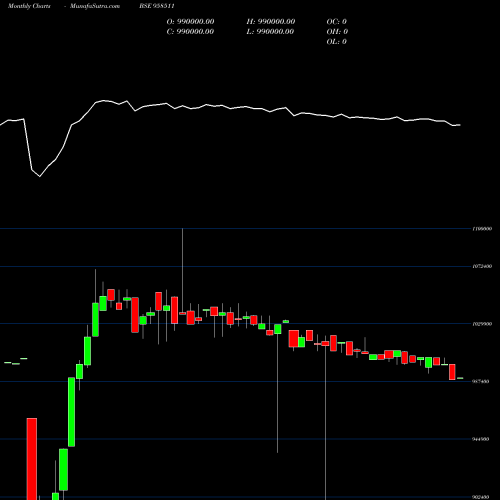The height and width of the screenshot is (500, 500).
Task: Click the 'MunafaSutra.com' label
Action: 95,6
